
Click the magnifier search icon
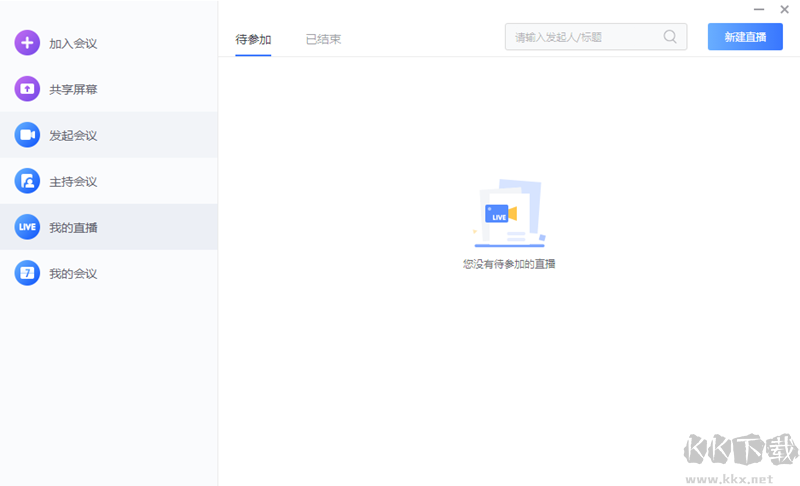[670, 37]
